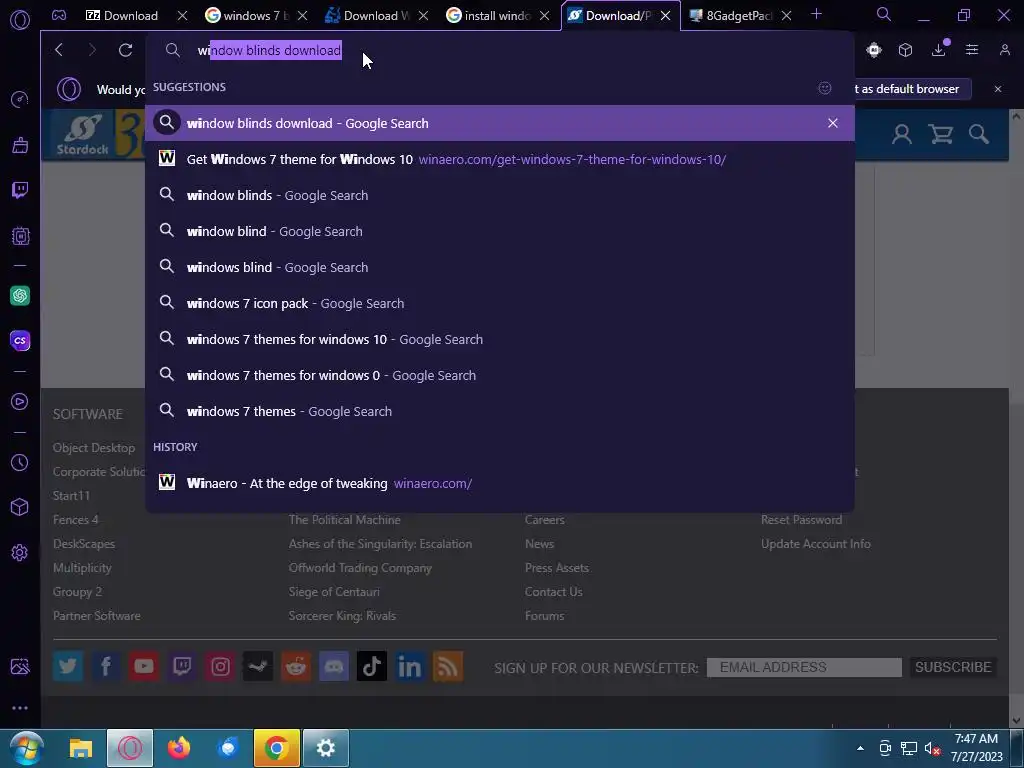Open a new tab with plus button
This screenshot has height=768, width=1024.
click(816, 14)
